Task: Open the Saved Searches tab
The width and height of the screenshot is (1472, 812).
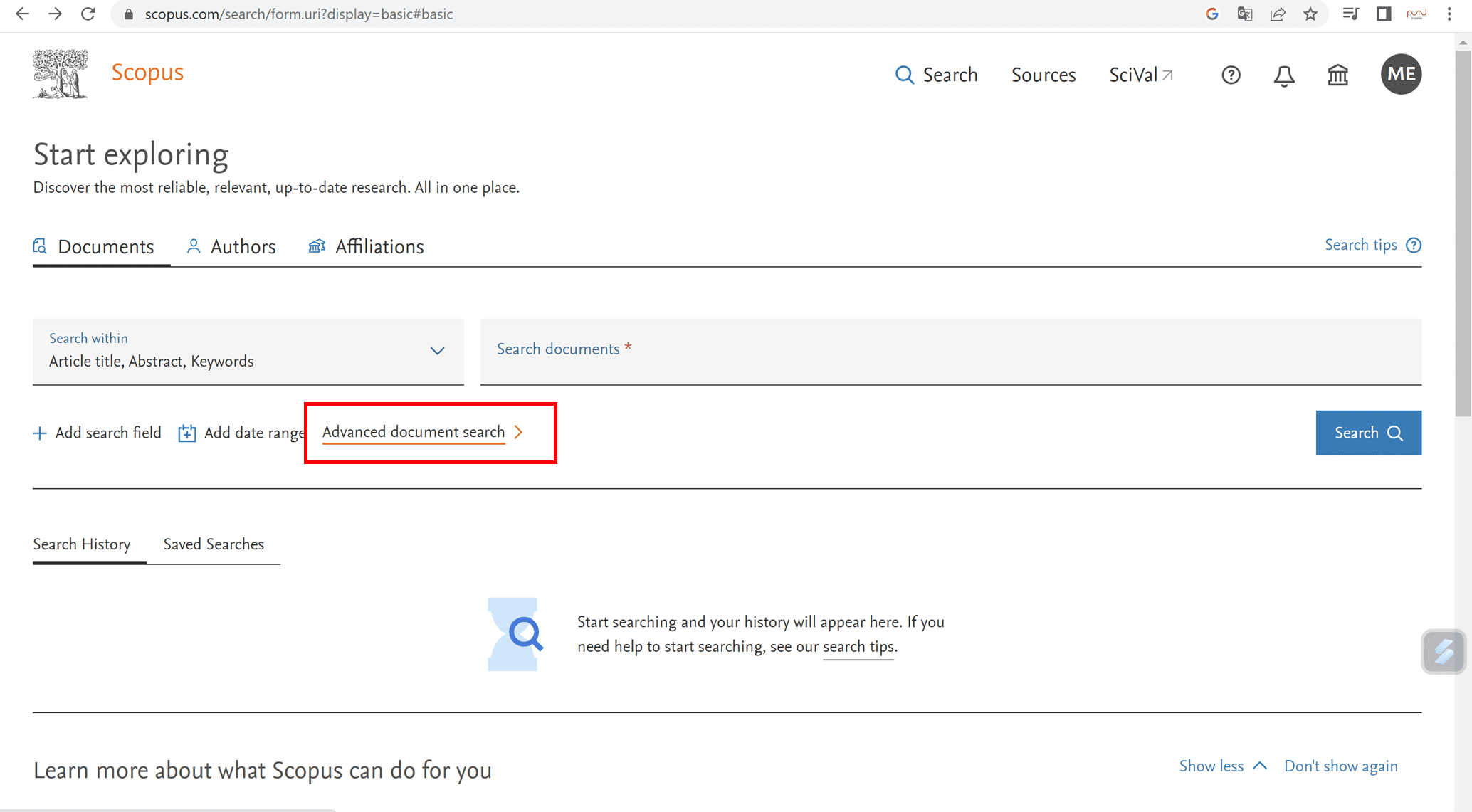Action: click(214, 544)
